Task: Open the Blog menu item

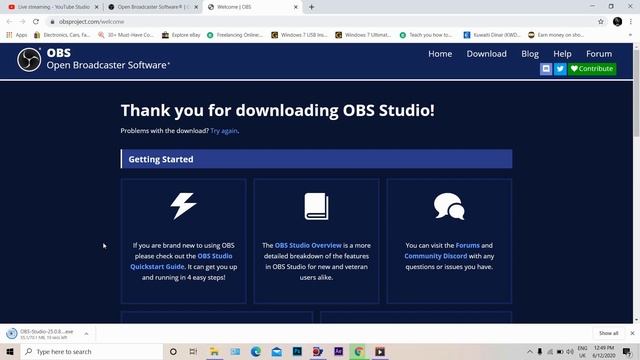Action: pos(530,54)
